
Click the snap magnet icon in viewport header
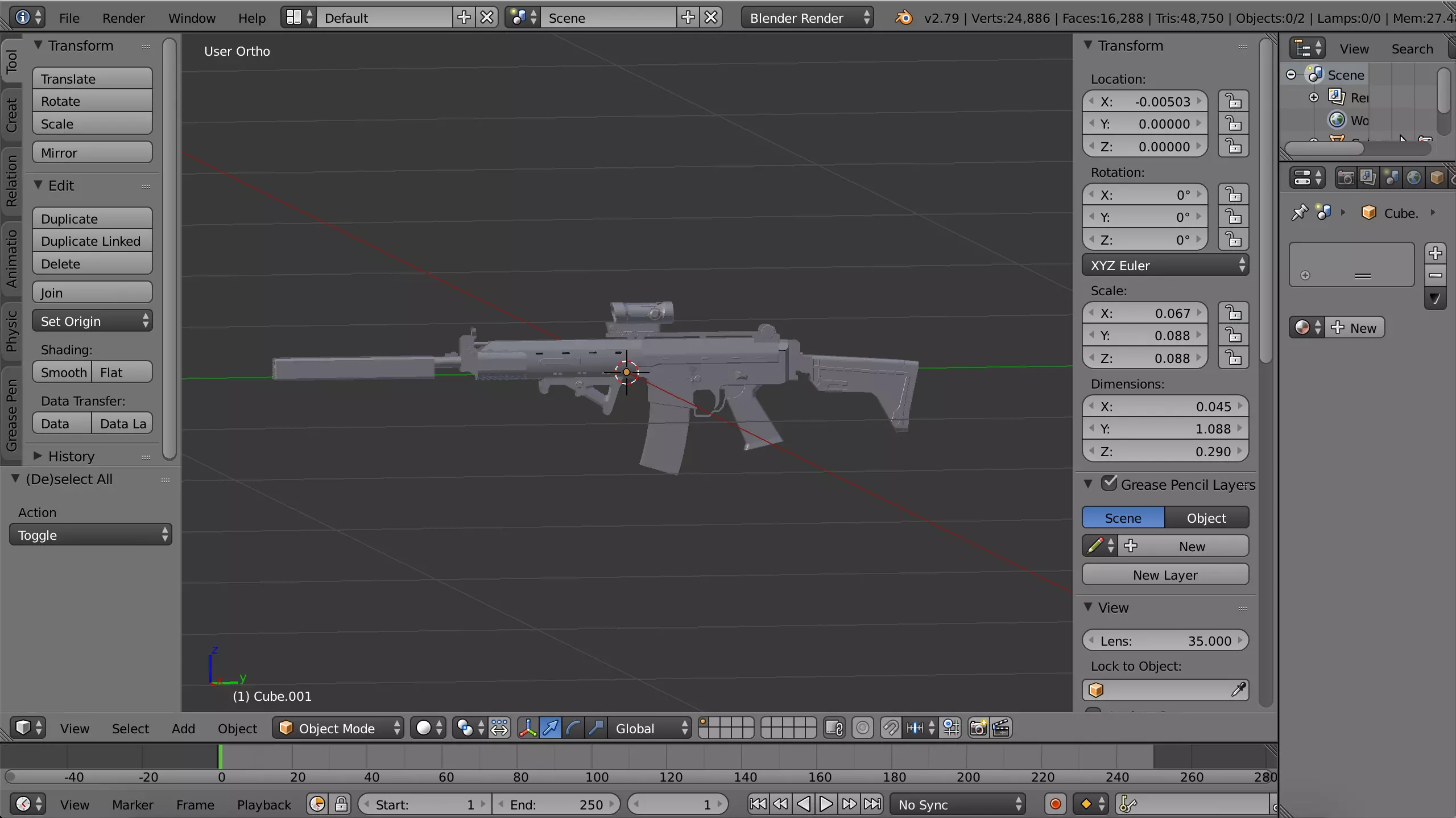(x=890, y=728)
